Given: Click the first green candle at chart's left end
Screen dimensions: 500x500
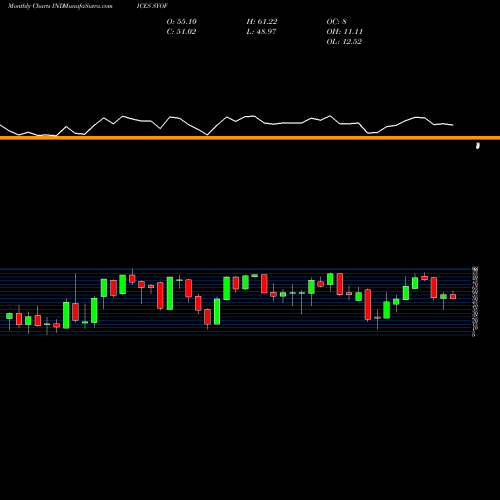Looking at the screenshot, I should click(x=9, y=316).
